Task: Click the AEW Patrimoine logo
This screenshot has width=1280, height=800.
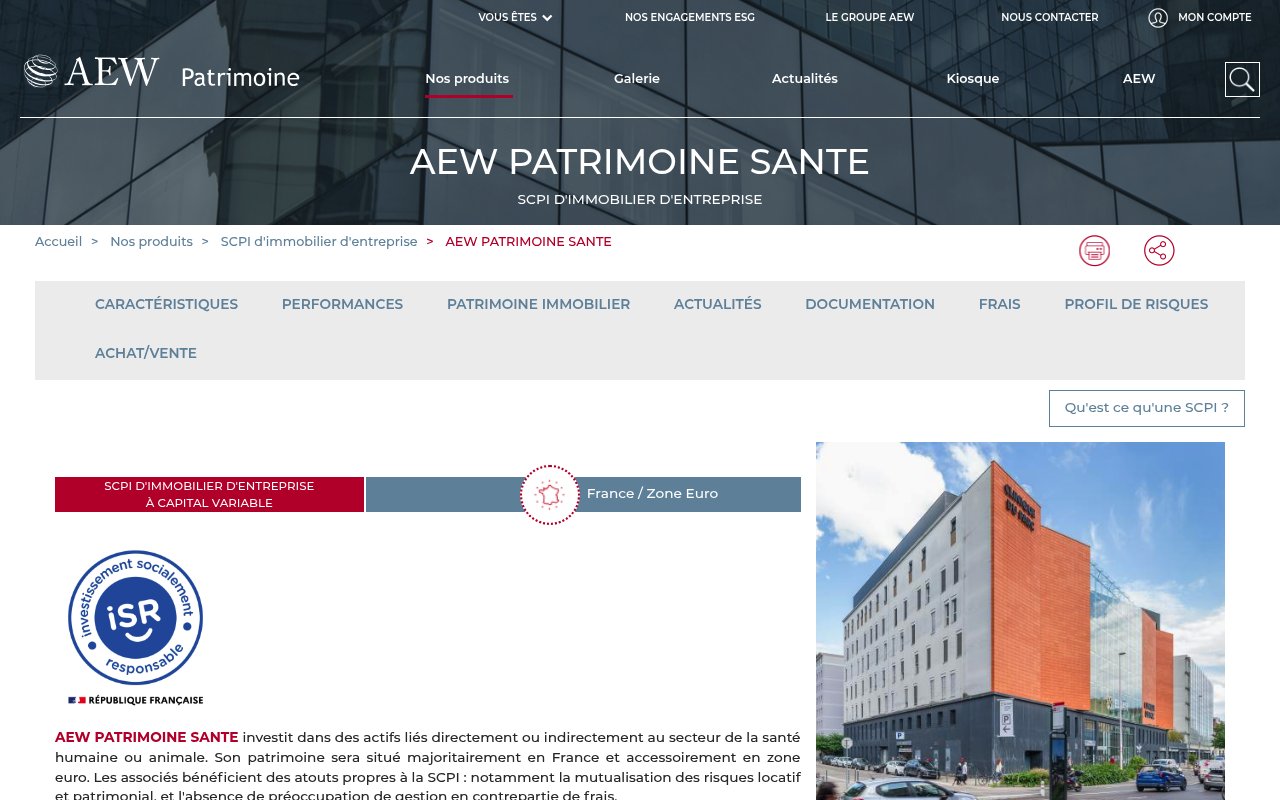Action: (162, 73)
